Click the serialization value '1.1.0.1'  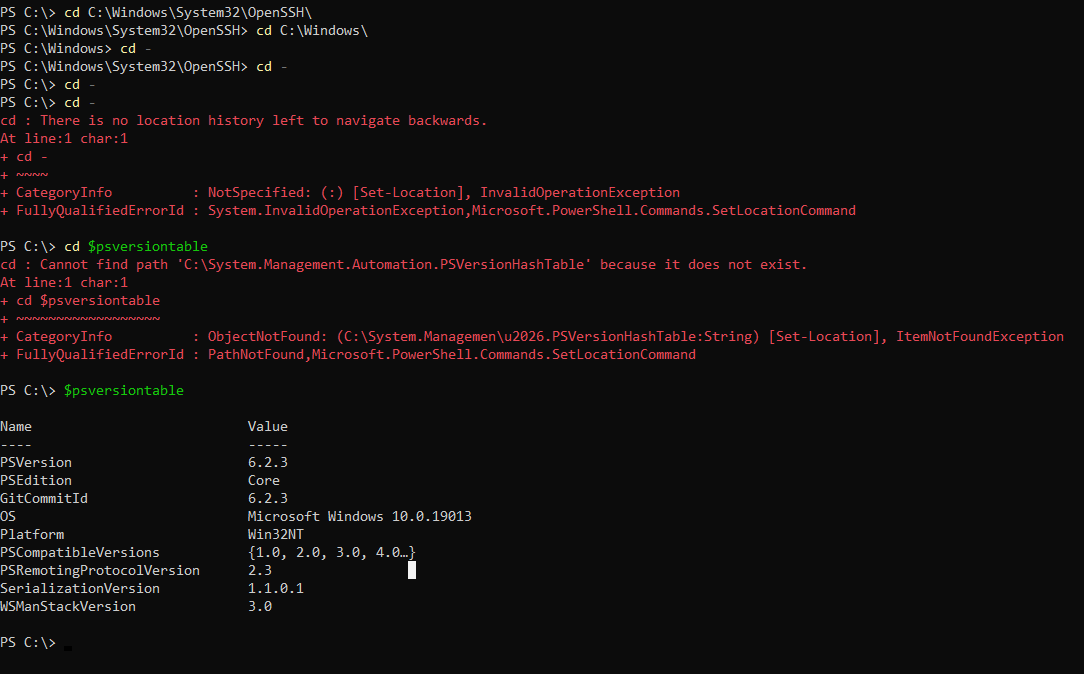pos(275,588)
